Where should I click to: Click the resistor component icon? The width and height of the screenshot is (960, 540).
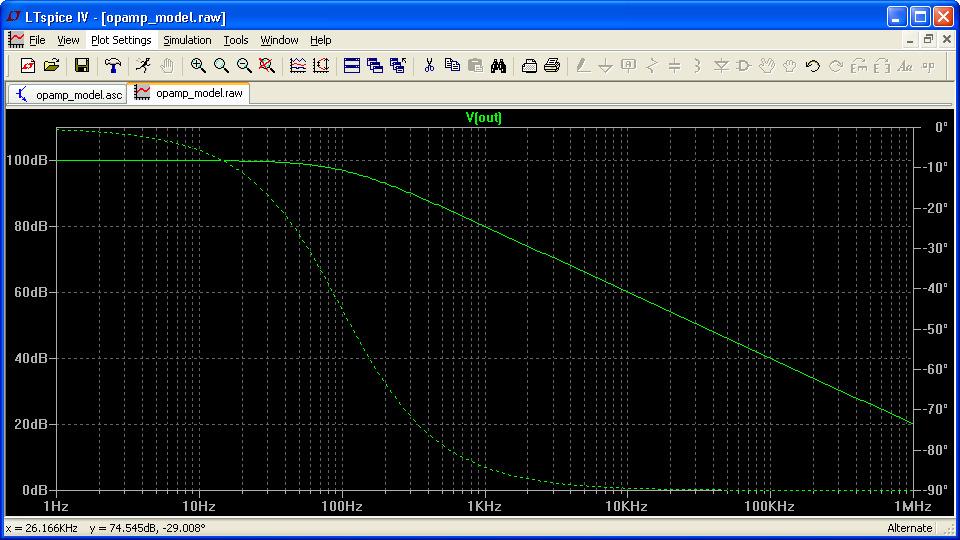click(651, 66)
